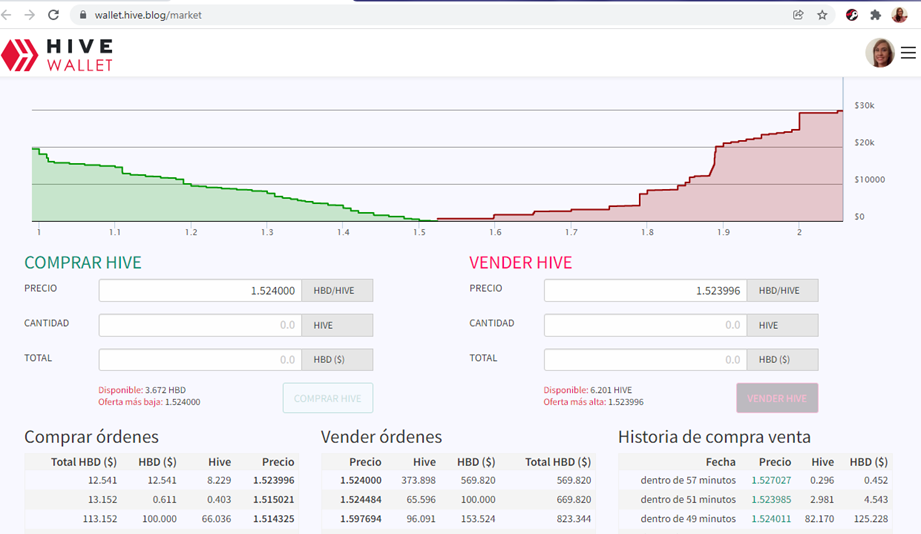Image resolution: width=921 pixels, height=534 pixels.
Task: Select buy order priced 1.523996
Action: click(162, 480)
